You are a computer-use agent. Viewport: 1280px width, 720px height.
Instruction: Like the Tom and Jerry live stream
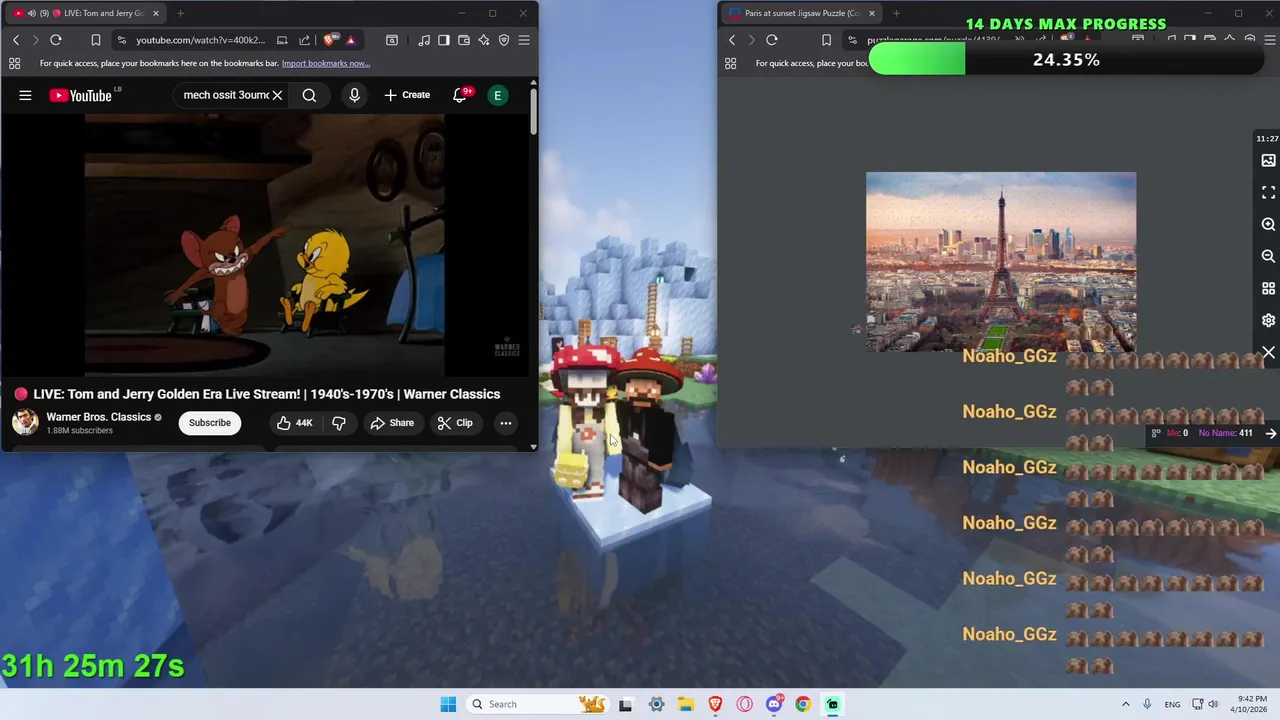click(294, 423)
